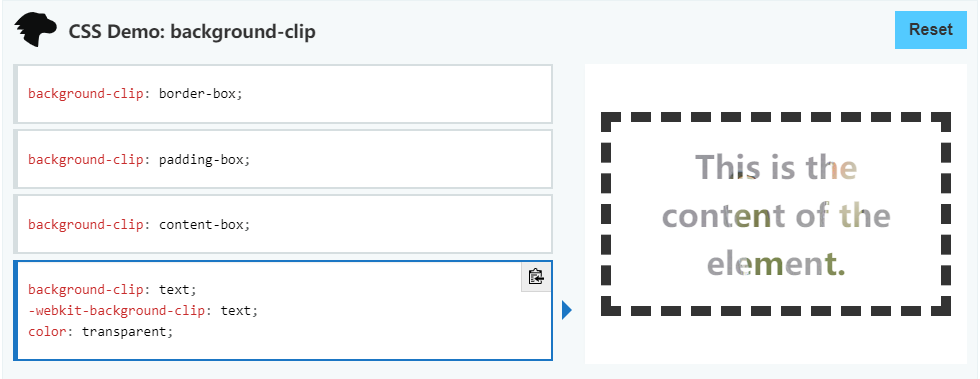Select the border-box example choice
This screenshot has width=980, height=379.
coord(282,94)
